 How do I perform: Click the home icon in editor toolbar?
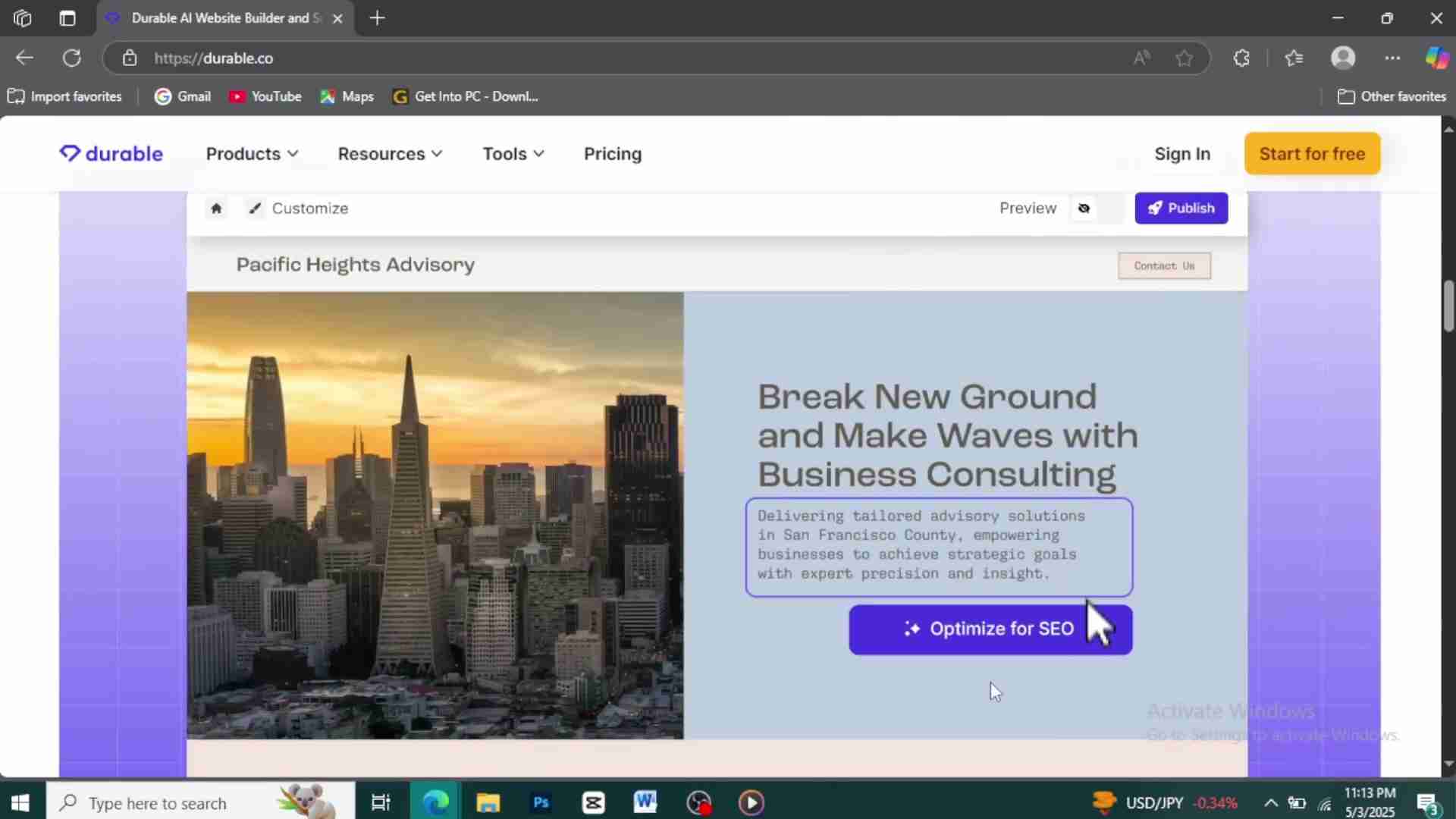[216, 209]
